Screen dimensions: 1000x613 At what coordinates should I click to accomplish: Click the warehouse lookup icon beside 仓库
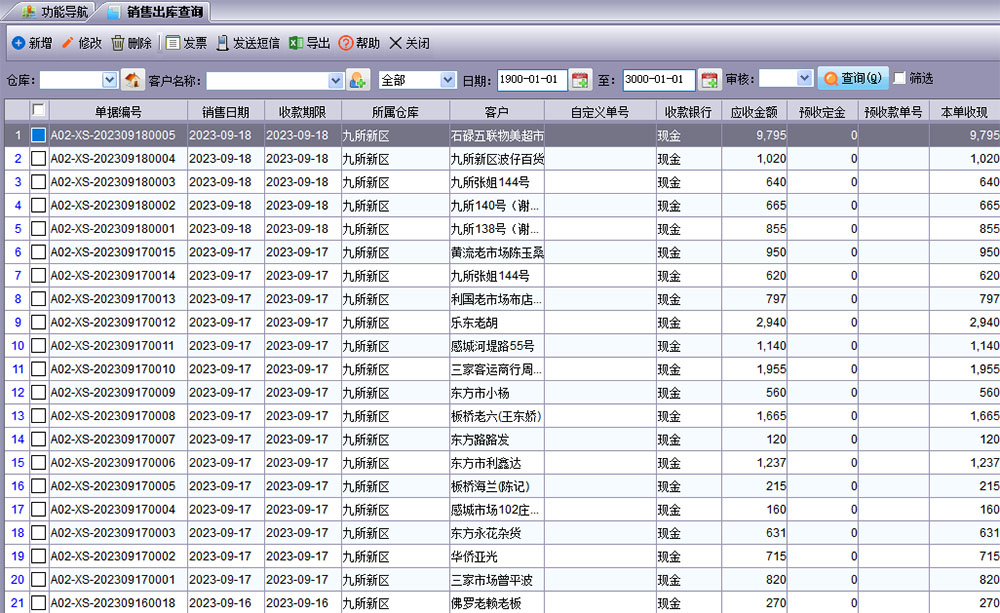point(133,79)
